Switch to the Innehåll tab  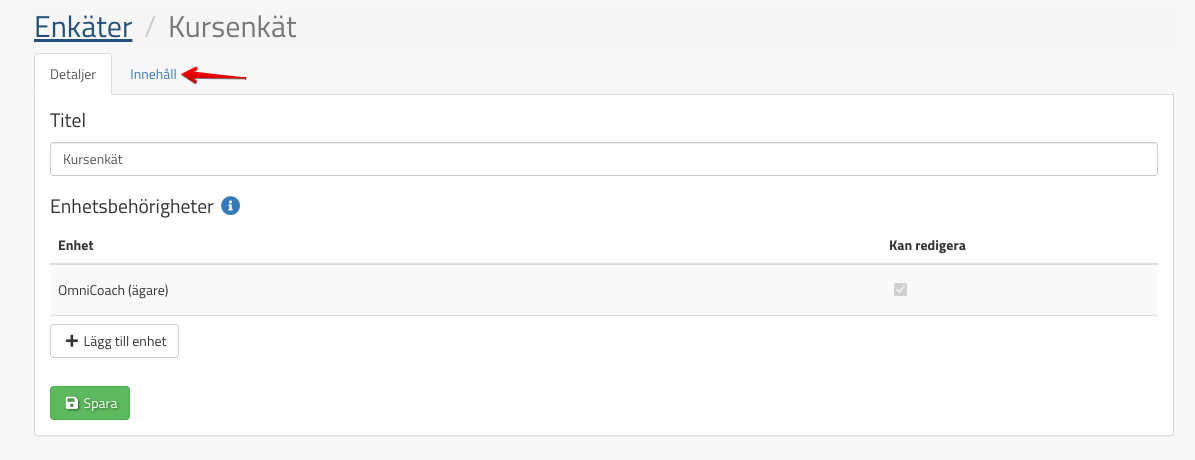(x=153, y=74)
